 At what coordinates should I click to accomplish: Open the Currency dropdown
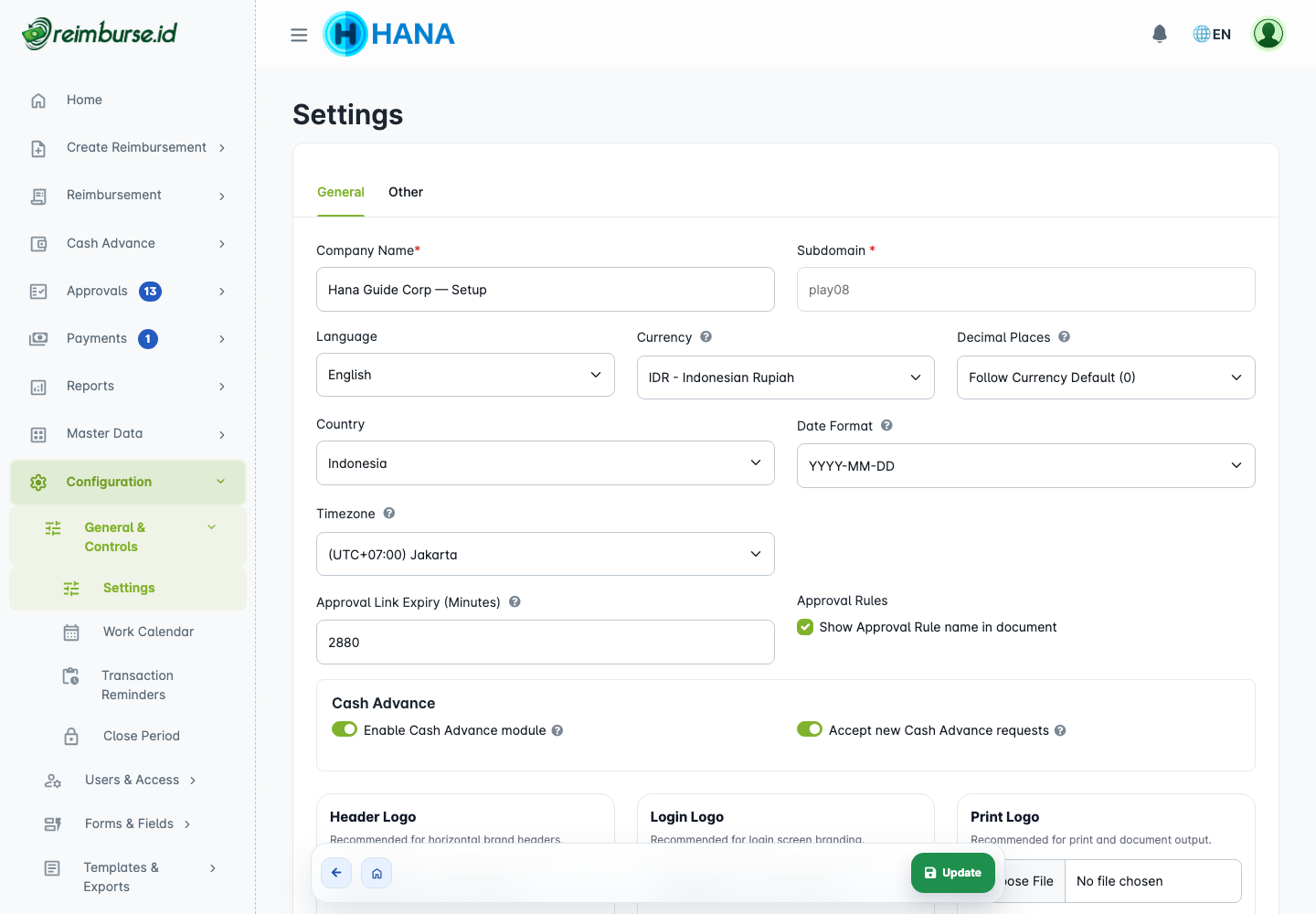pos(786,377)
